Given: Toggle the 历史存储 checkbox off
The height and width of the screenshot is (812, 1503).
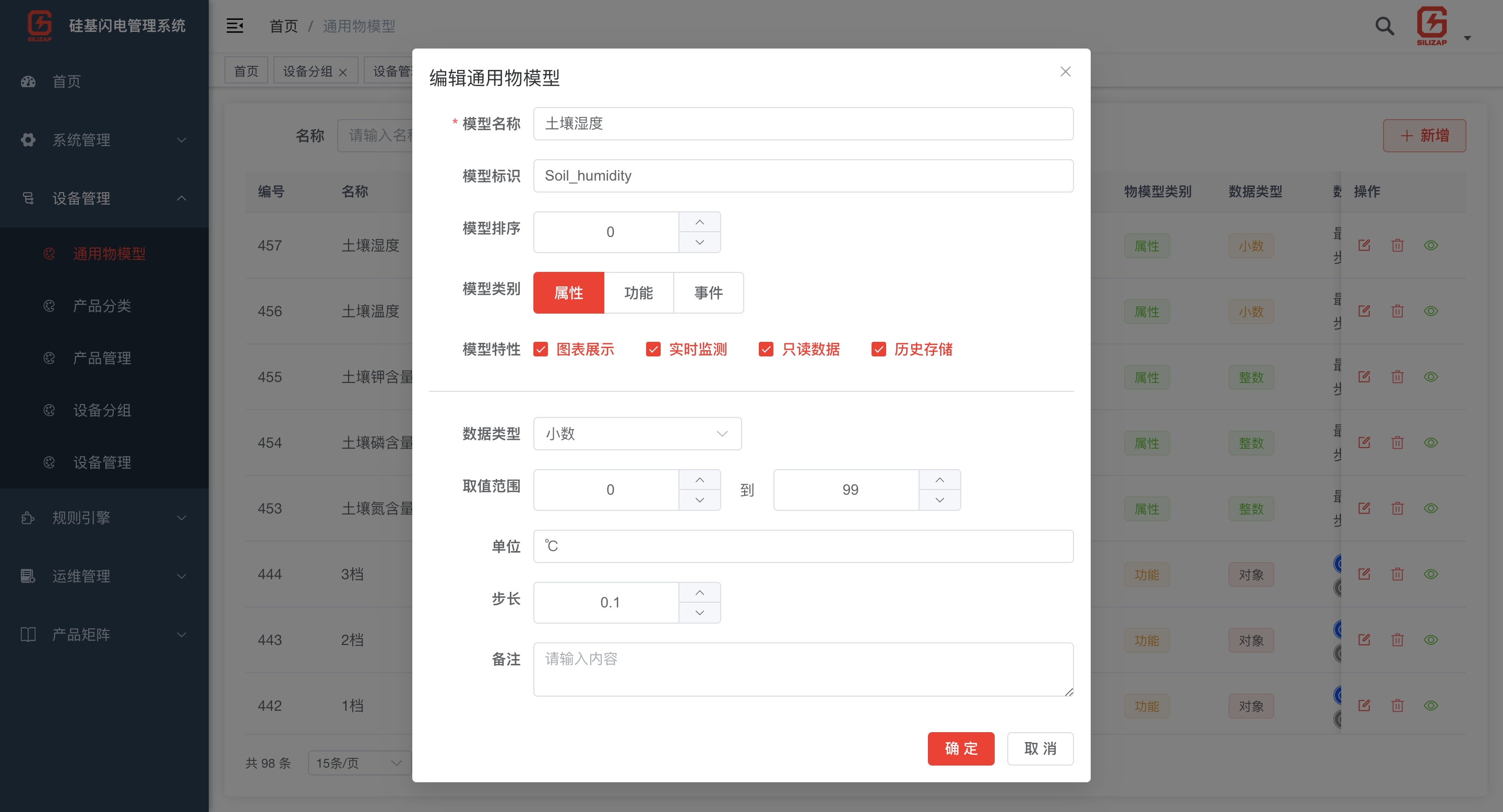Looking at the screenshot, I should point(879,349).
